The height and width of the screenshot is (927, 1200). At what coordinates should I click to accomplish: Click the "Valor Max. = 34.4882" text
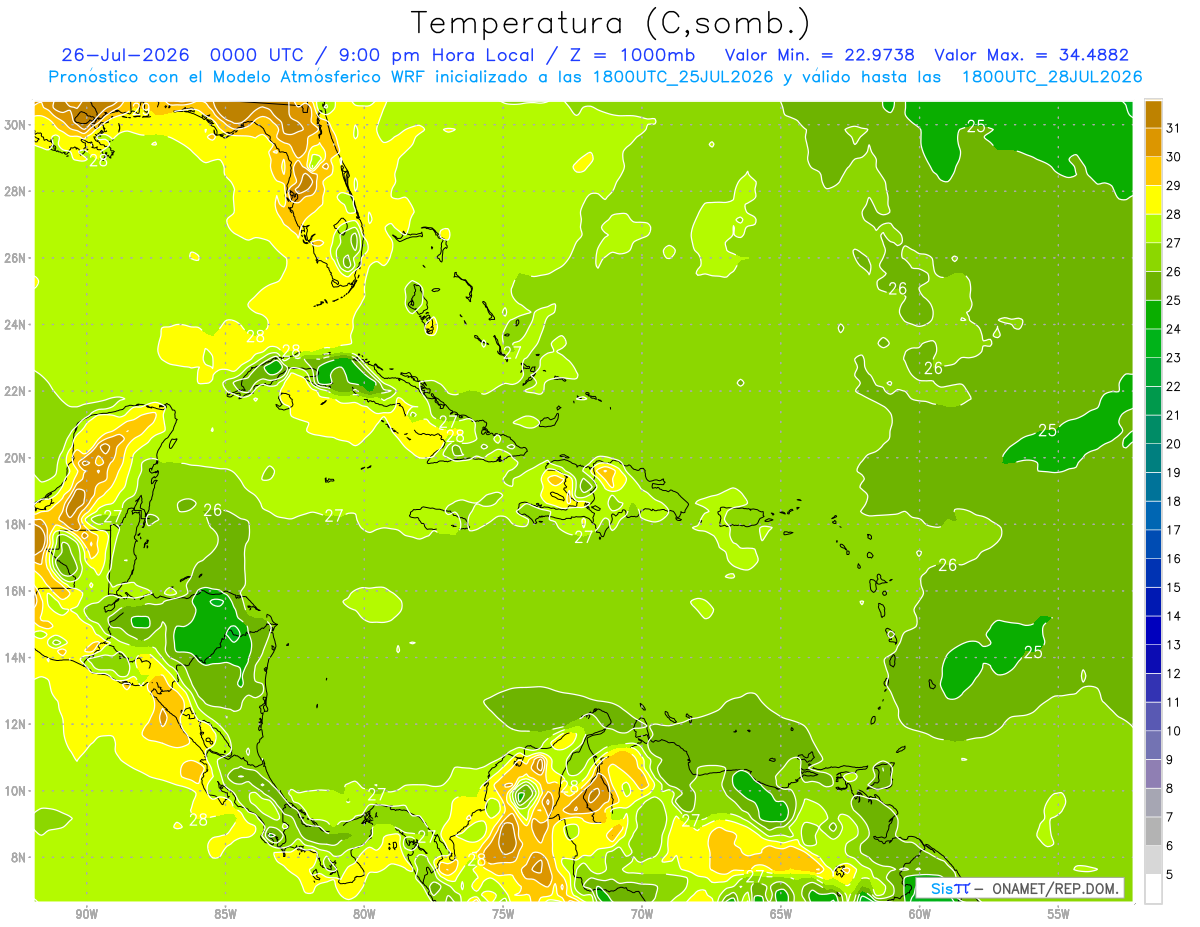1031,55
